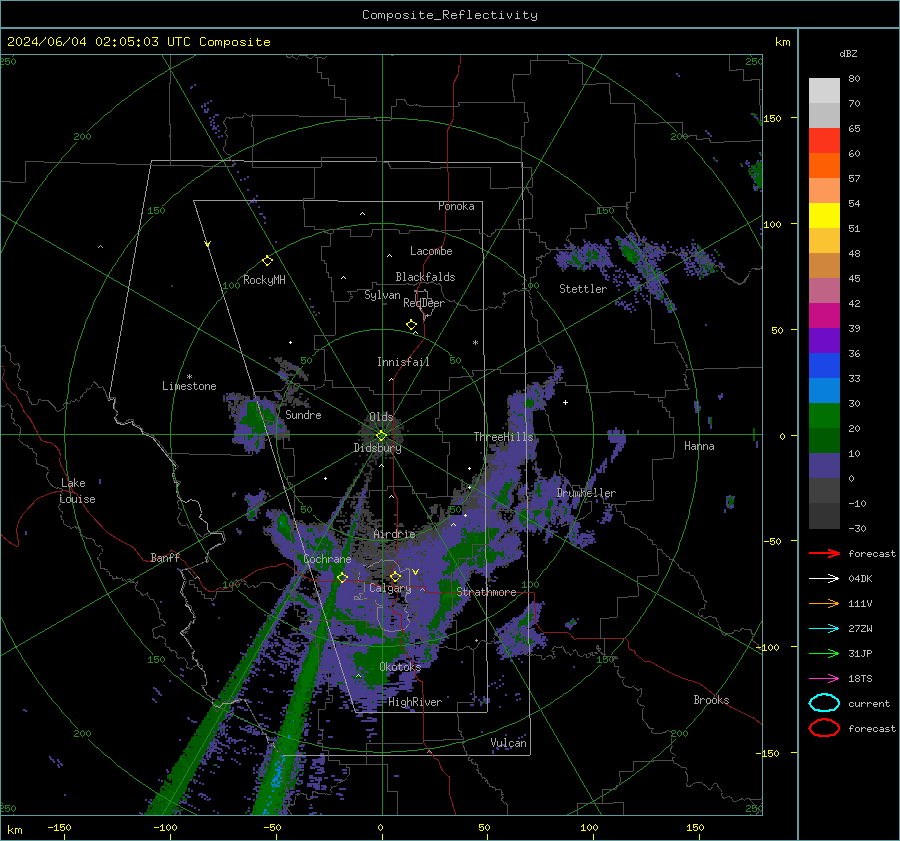The width and height of the screenshot is (900, 841).
Task: Click the Composite_Reflectivity title text
Action: [x=449, y=15]
